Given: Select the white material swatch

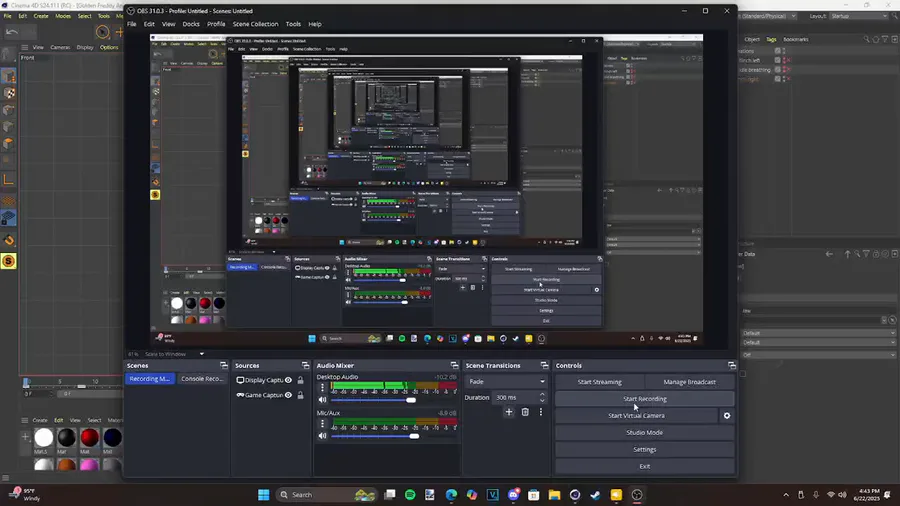Looking at the screenshot, I should [44, 438].
